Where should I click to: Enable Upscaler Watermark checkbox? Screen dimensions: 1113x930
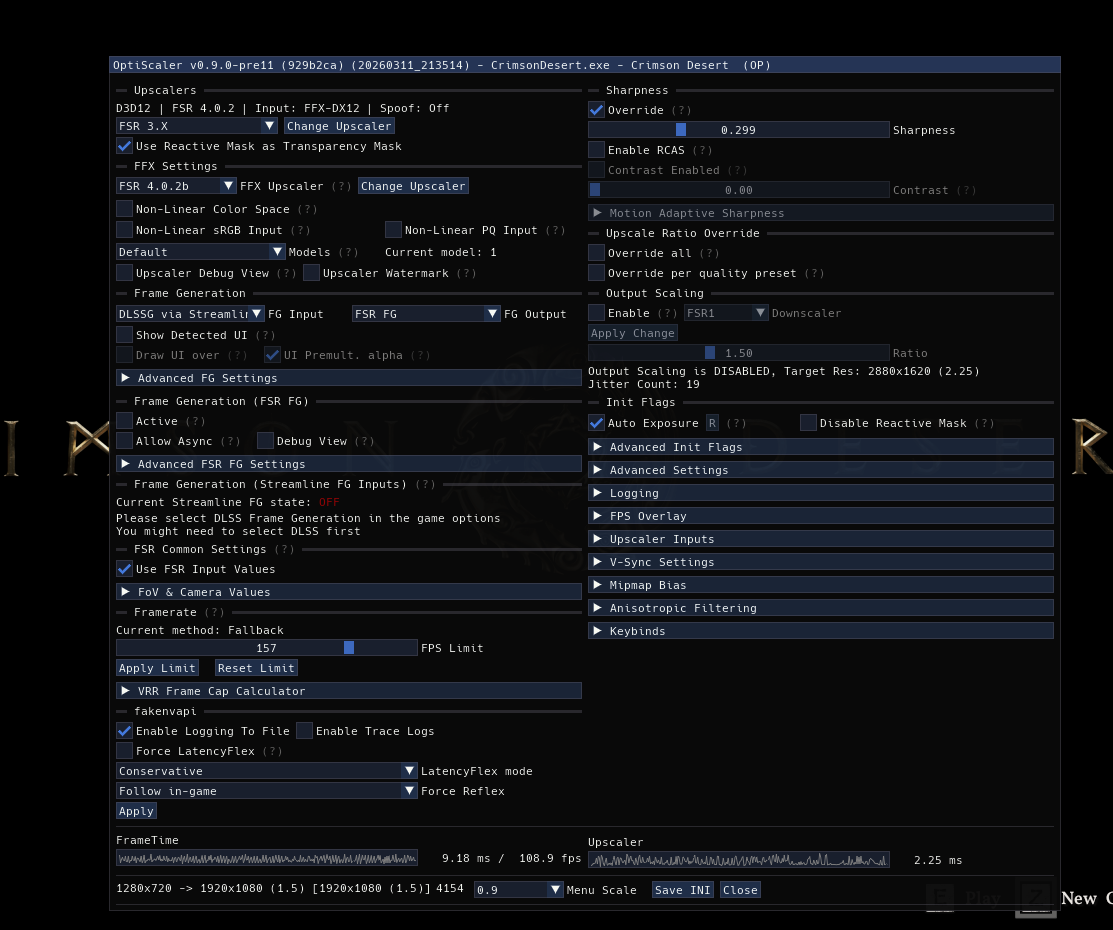[x=311, y=273]
